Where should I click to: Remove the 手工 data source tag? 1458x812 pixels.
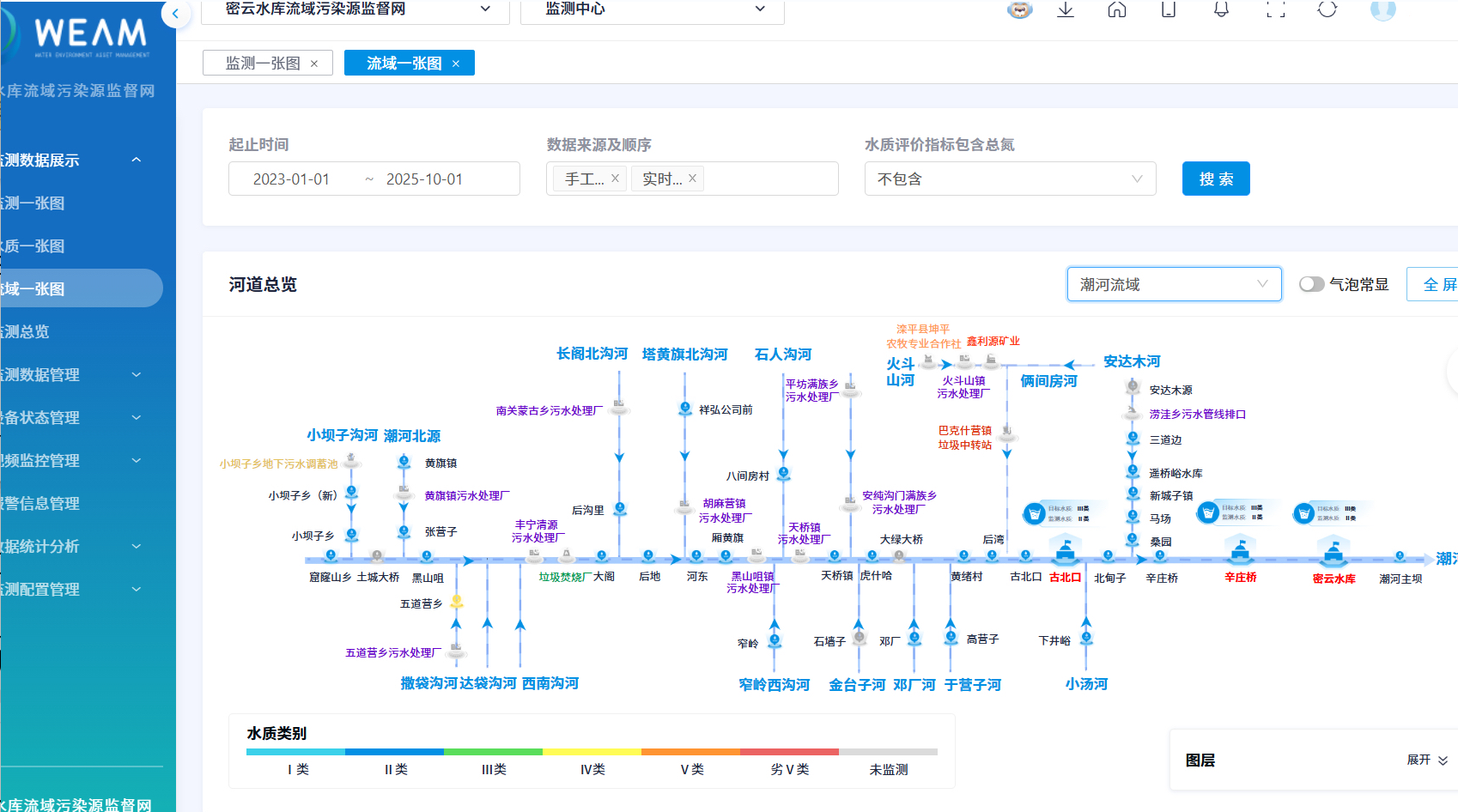(615, 179)
